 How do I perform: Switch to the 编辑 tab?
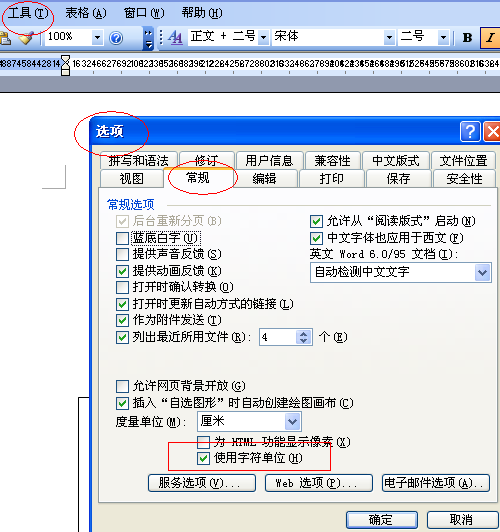264,178
